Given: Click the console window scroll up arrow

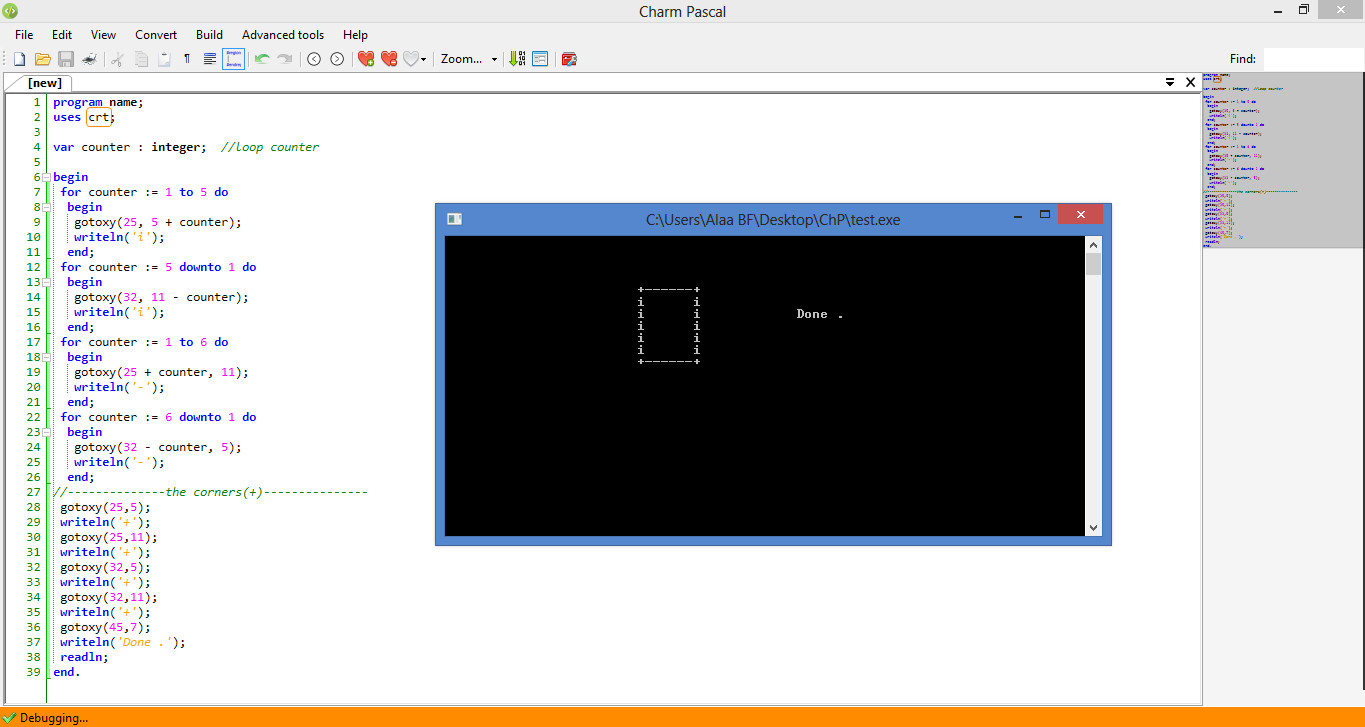Looking at the screenshot, I should 1093,245.
